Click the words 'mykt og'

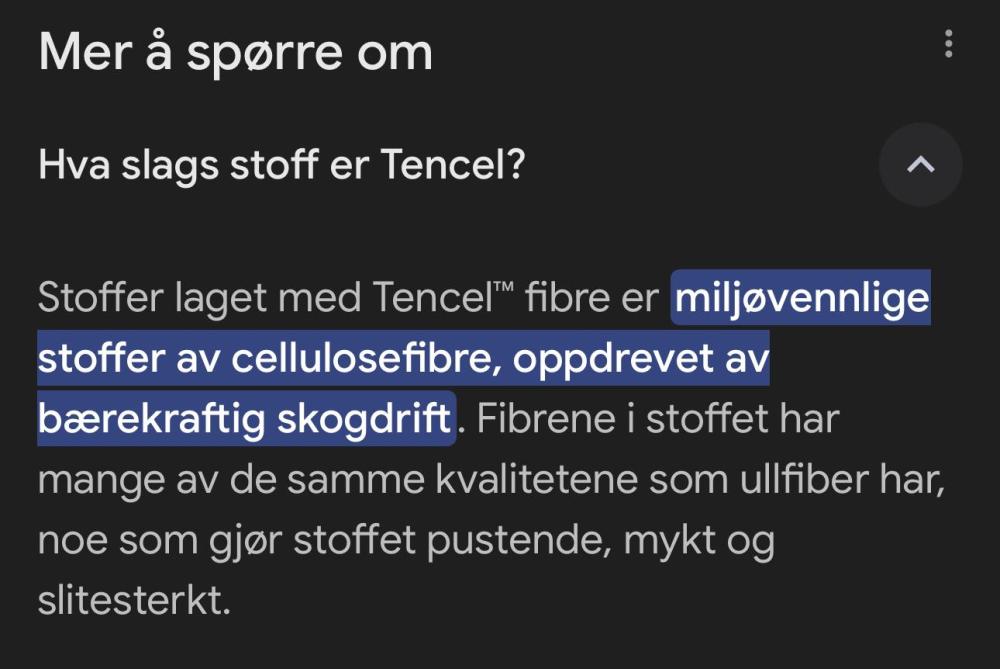699,541
